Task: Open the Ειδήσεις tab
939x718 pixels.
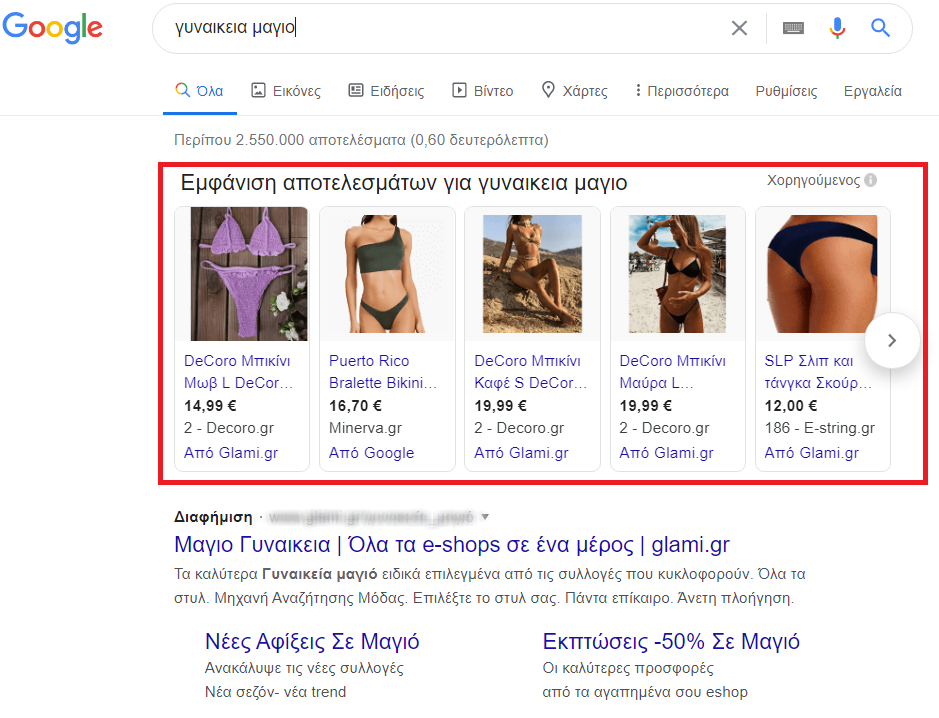Action: pos(386,91)
